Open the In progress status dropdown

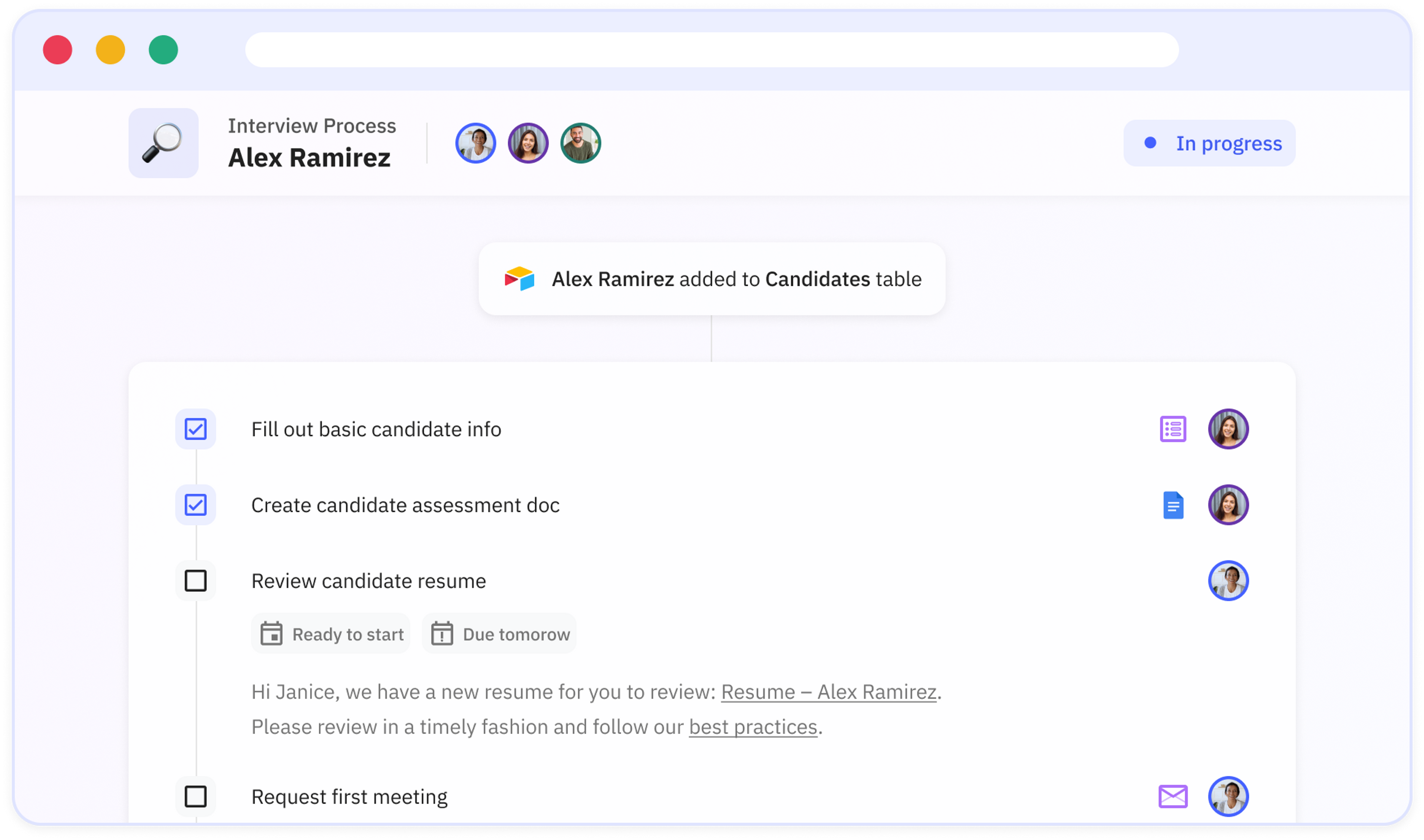click(x=1209, y=143)
